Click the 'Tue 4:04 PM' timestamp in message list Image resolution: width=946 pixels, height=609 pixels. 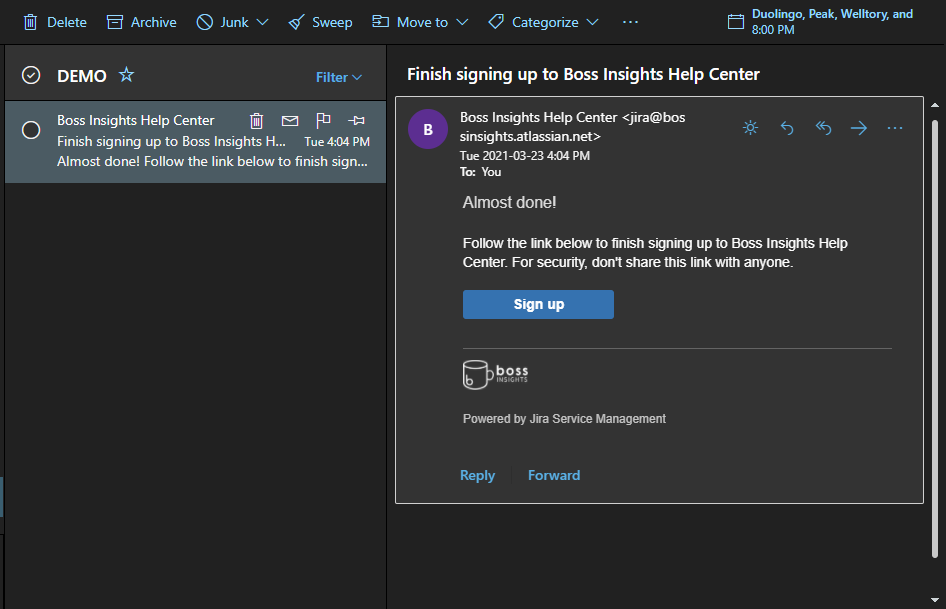pyautogui.click(x=337, y=142)
